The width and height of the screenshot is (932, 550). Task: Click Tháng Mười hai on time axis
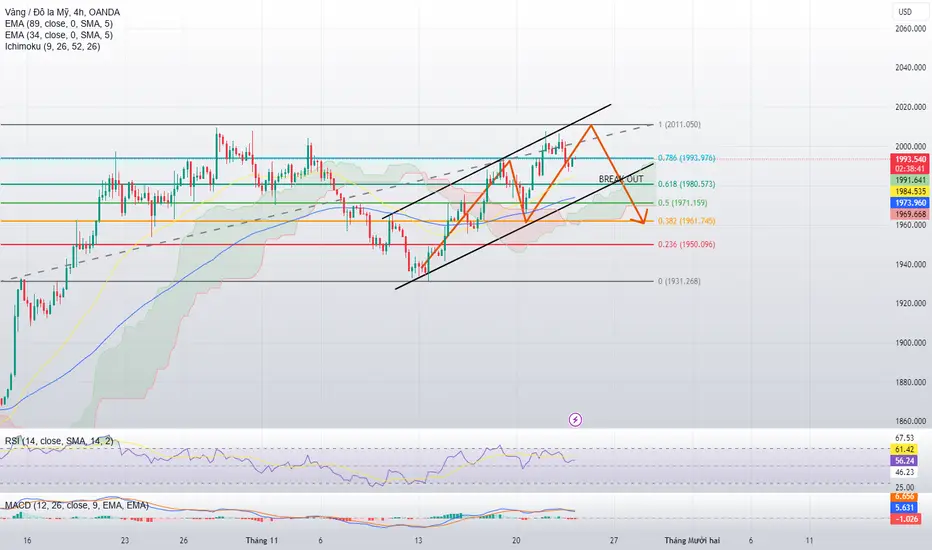692,540
